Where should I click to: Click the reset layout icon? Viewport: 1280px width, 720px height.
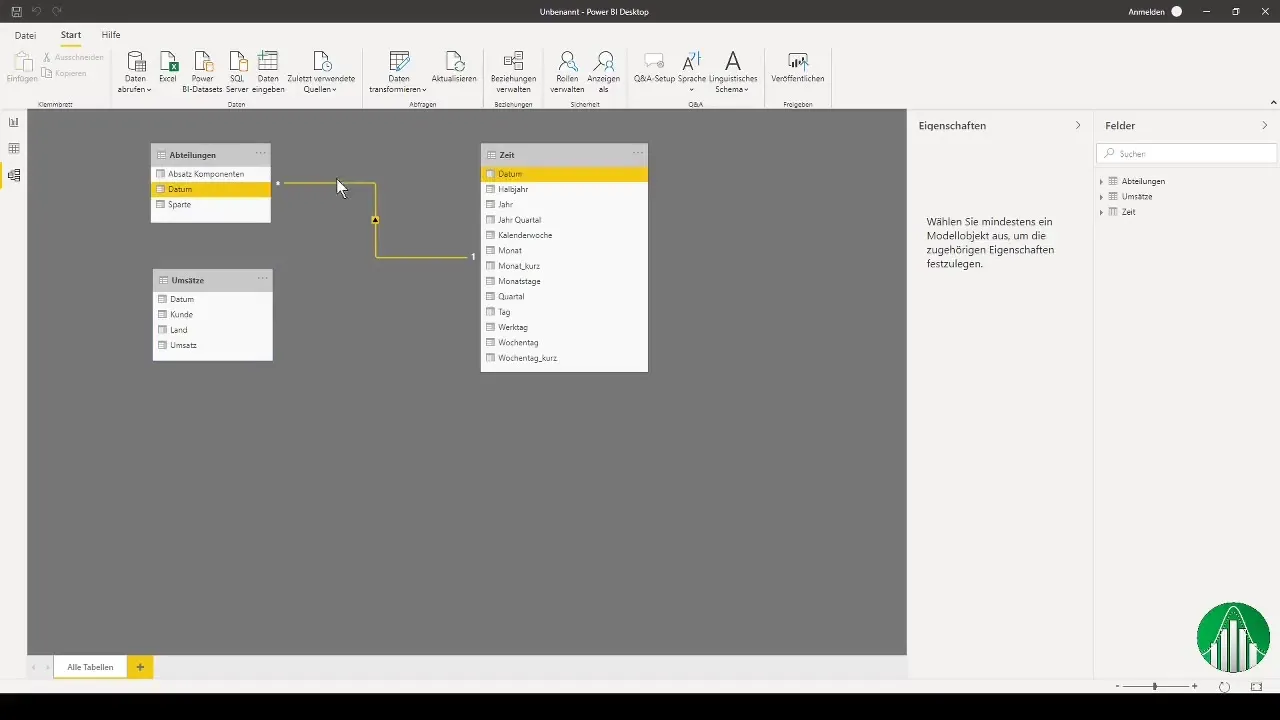point(1224,687)
